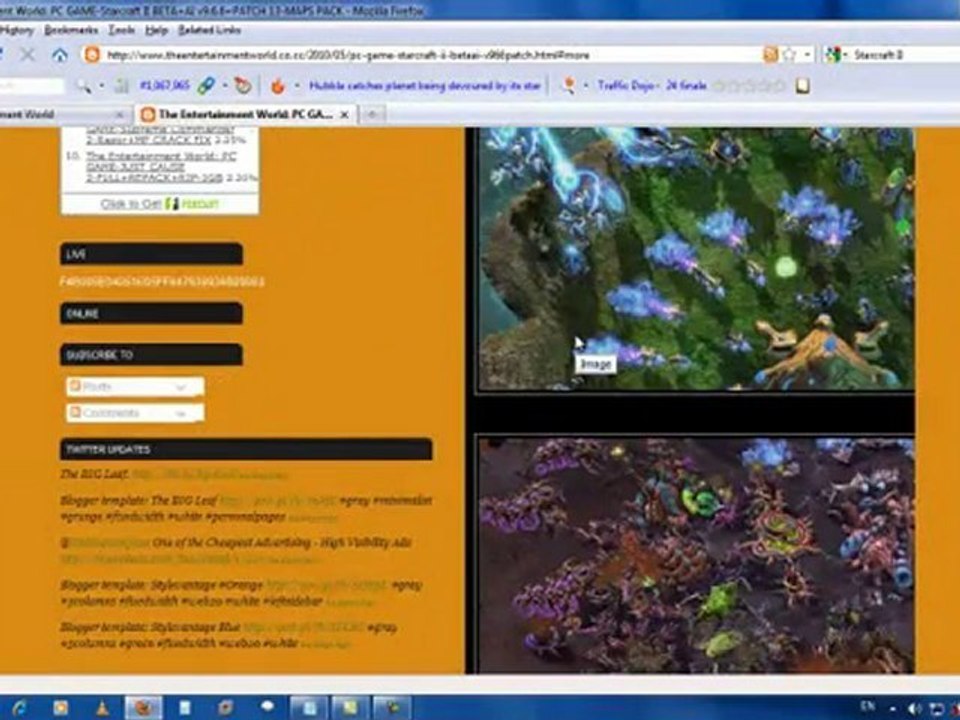The width and height of the screenshot is (960, 720).
Task: Open a new tab with plus button
Action: click(x=372, y=114)
